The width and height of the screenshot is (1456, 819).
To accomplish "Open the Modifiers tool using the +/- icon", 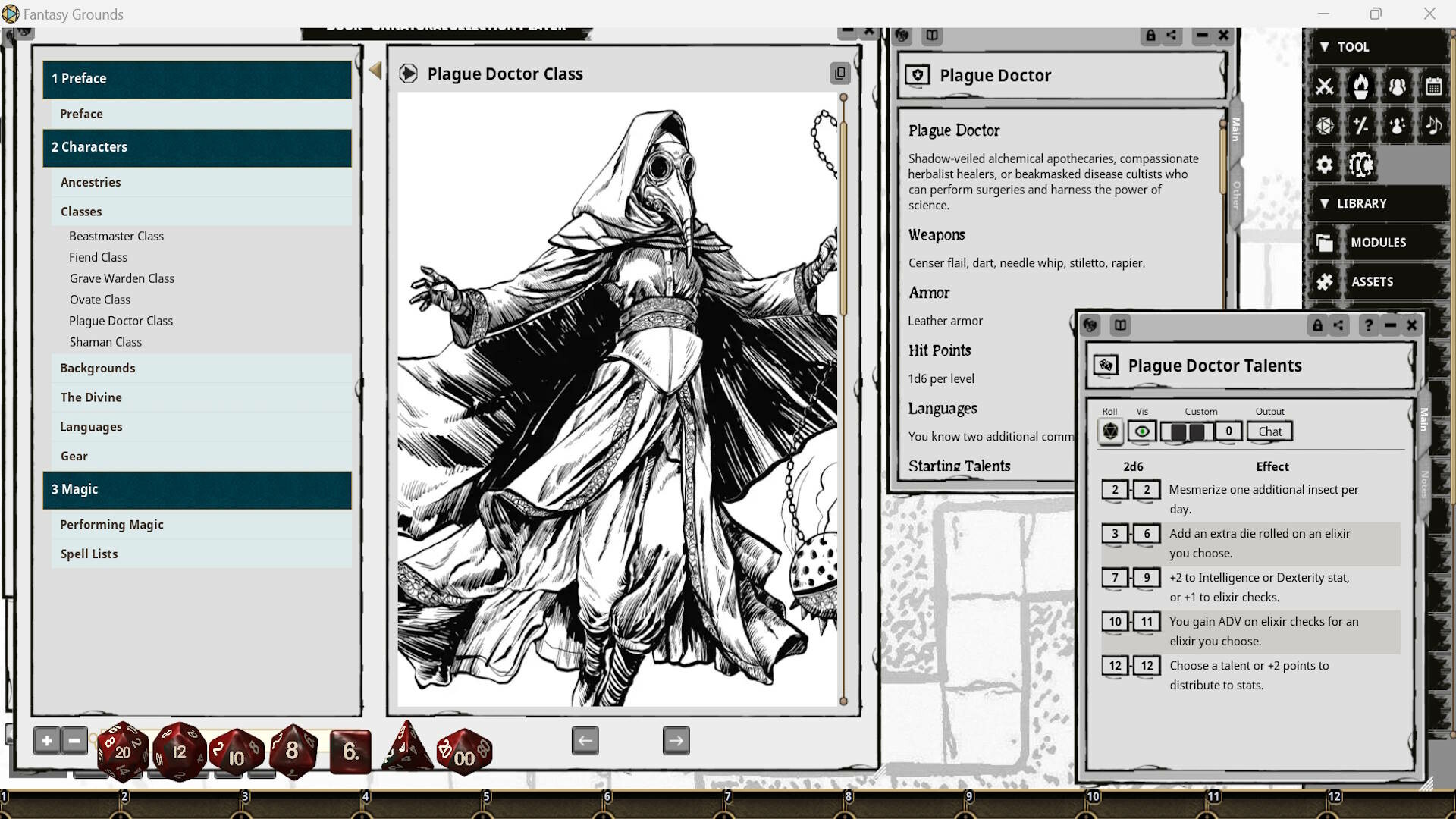I will click(1361, 126).
